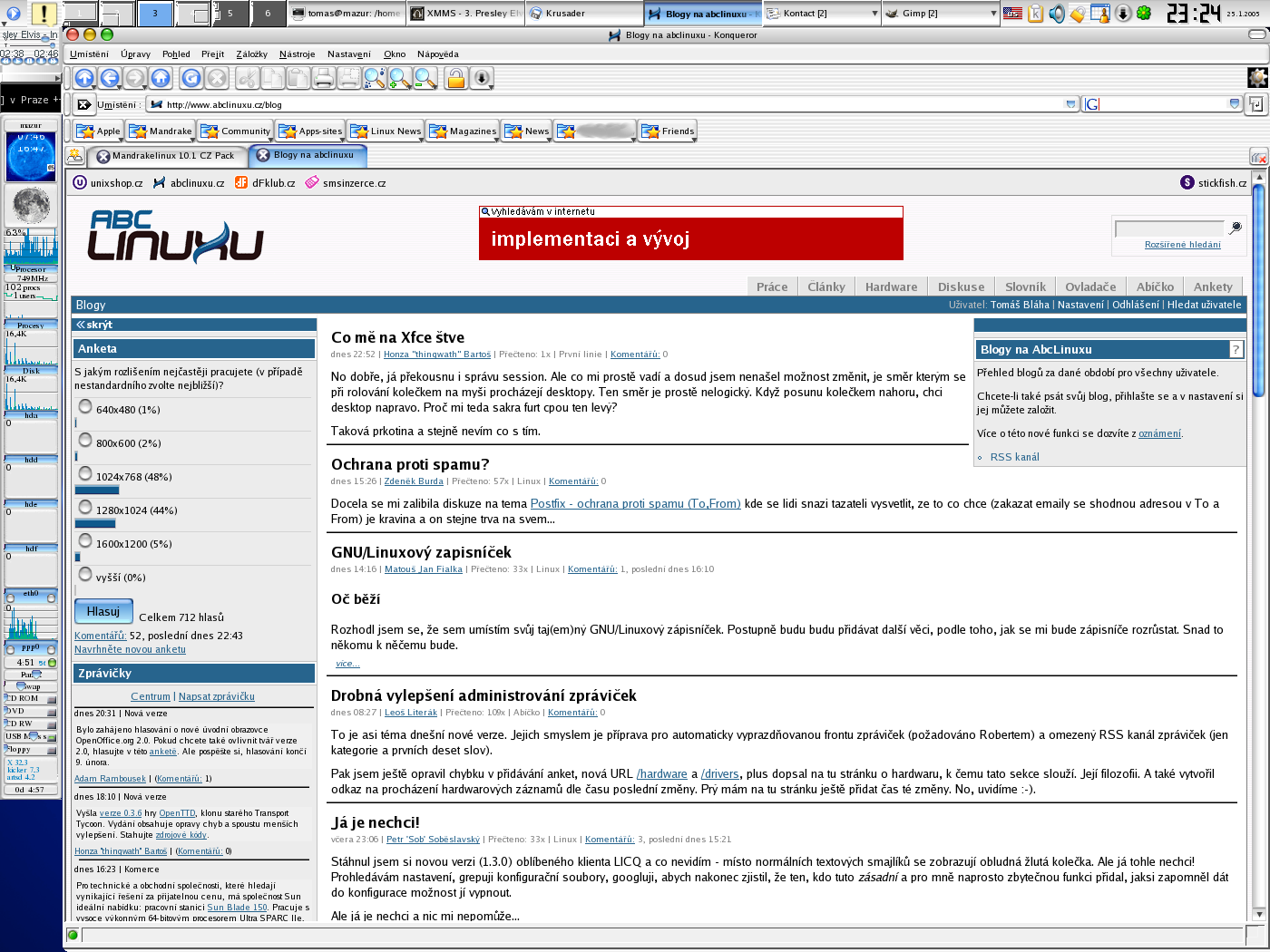Open the Napsat zprávičku link
This screenshot has width=1270, height=952.
click(x=217, y=696)
